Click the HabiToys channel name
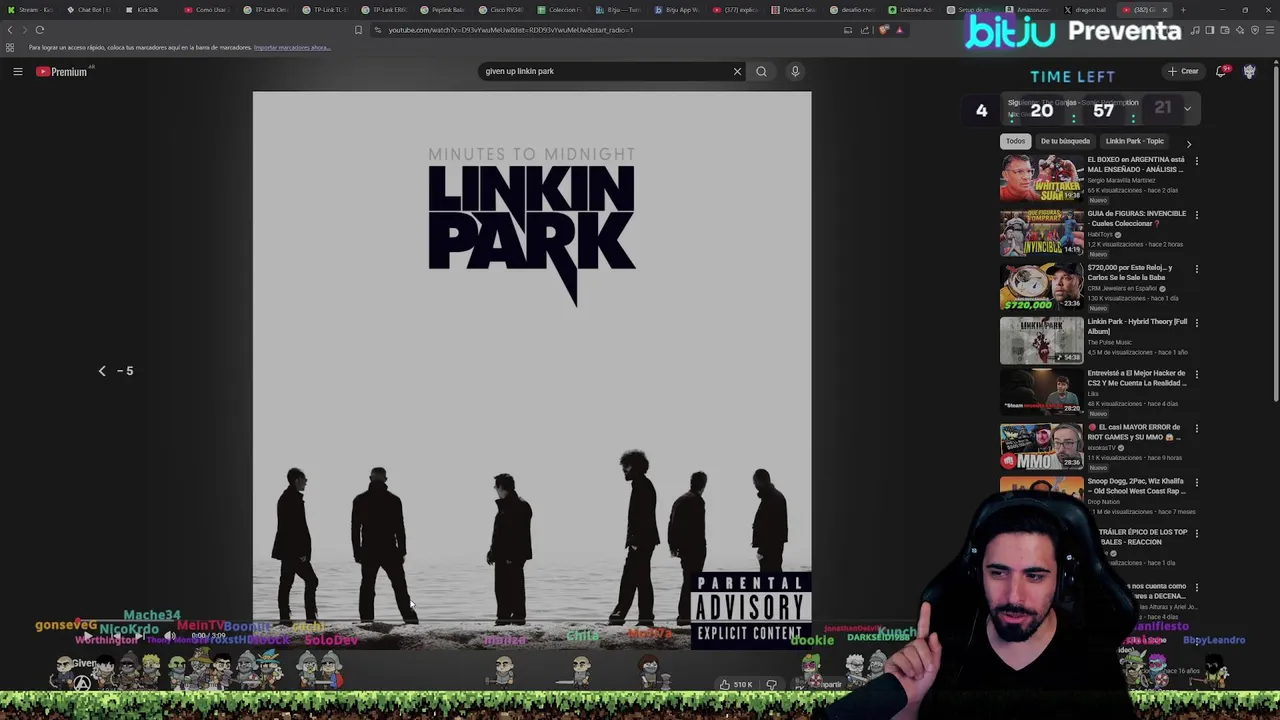 [x=1100, y=234]
